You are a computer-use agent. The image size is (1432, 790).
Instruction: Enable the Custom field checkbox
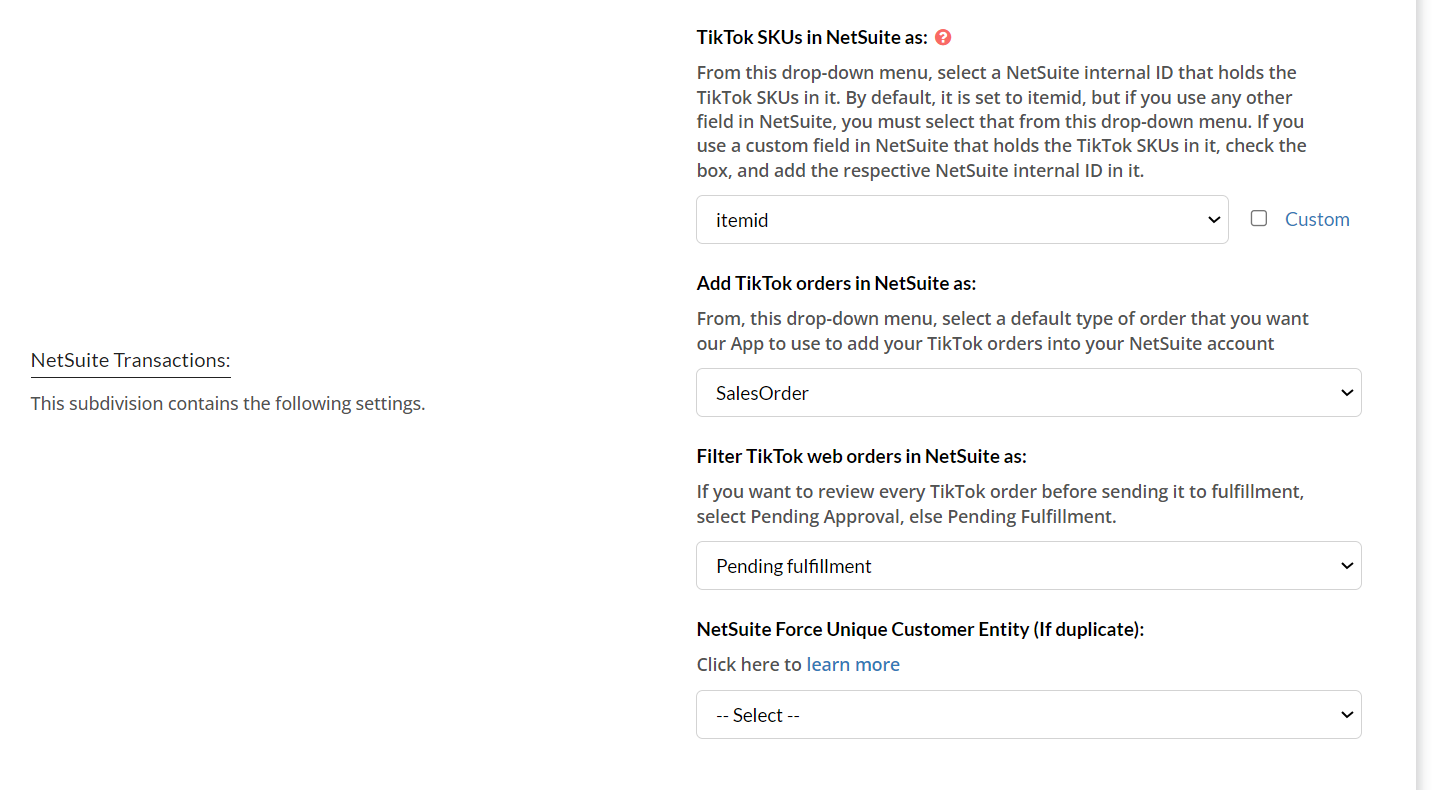click(1259, 218)
